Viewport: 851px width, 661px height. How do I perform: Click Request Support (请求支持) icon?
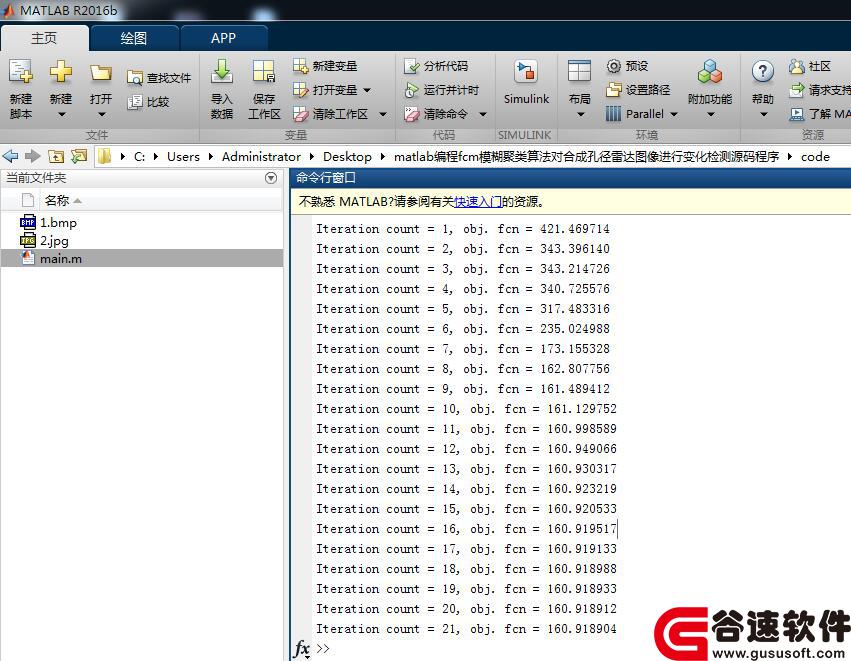[x=796, y=90]
